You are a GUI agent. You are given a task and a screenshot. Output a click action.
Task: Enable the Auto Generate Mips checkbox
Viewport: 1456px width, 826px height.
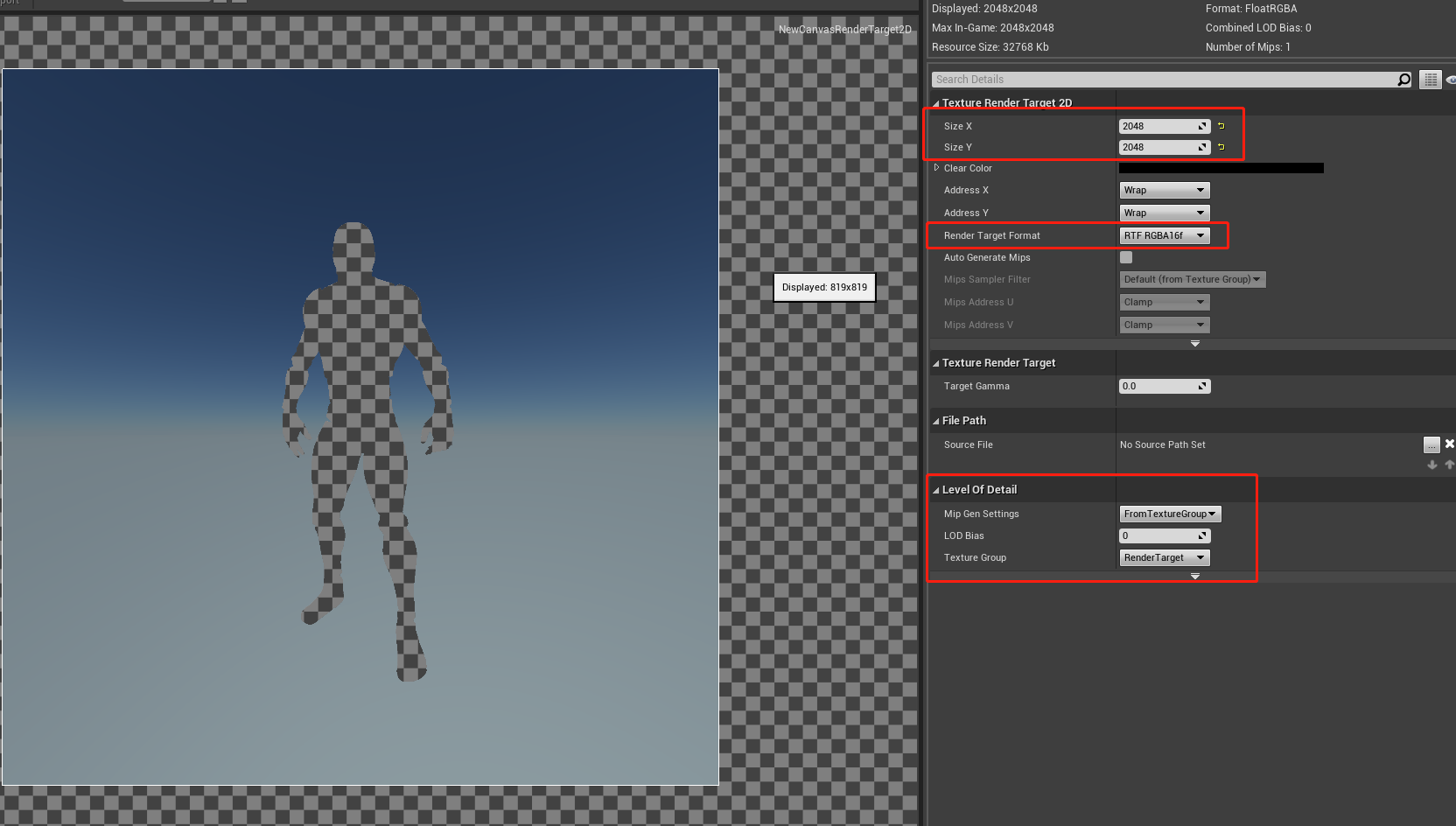click(1126, 257)
